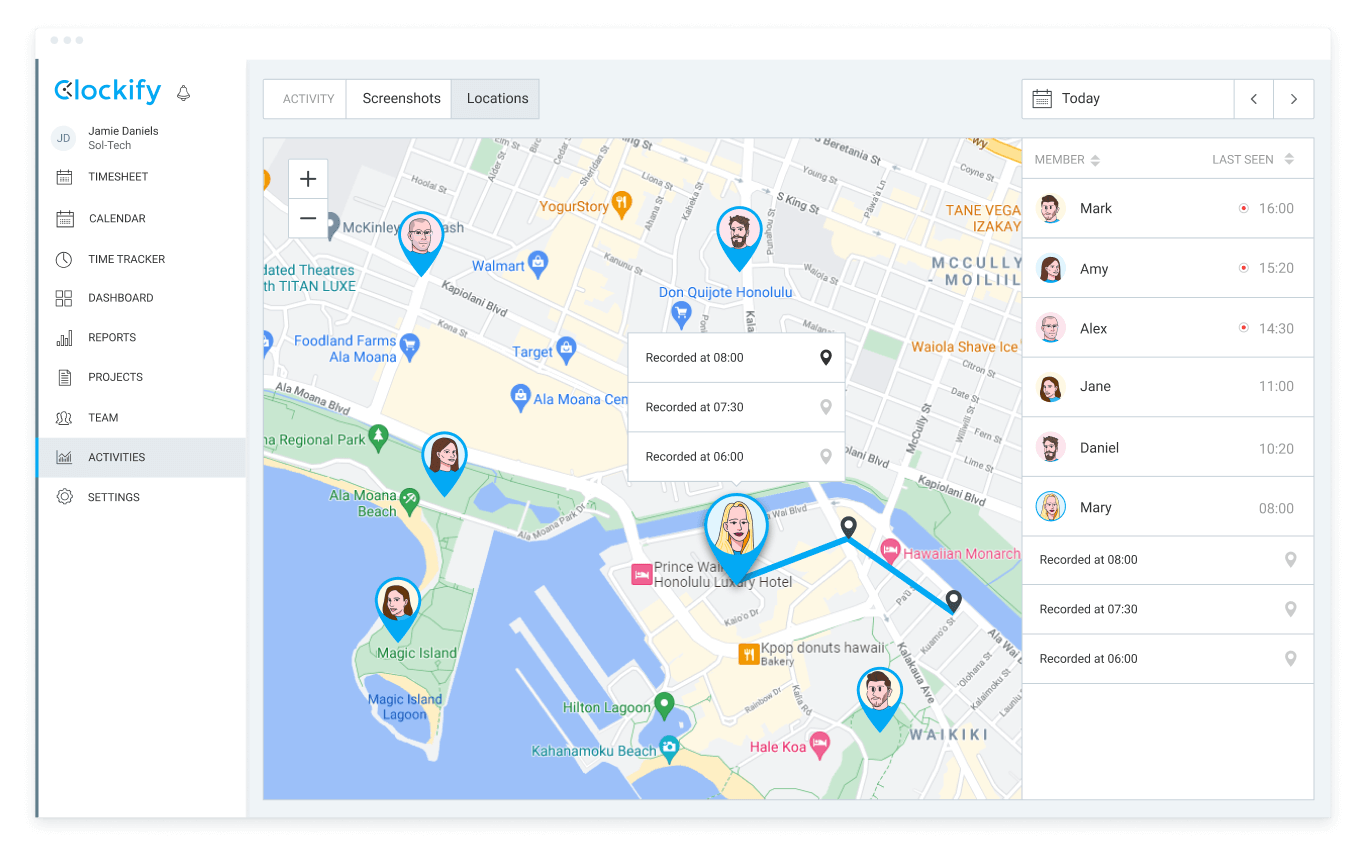Open the Today date picker

[x=1127, y=99]
